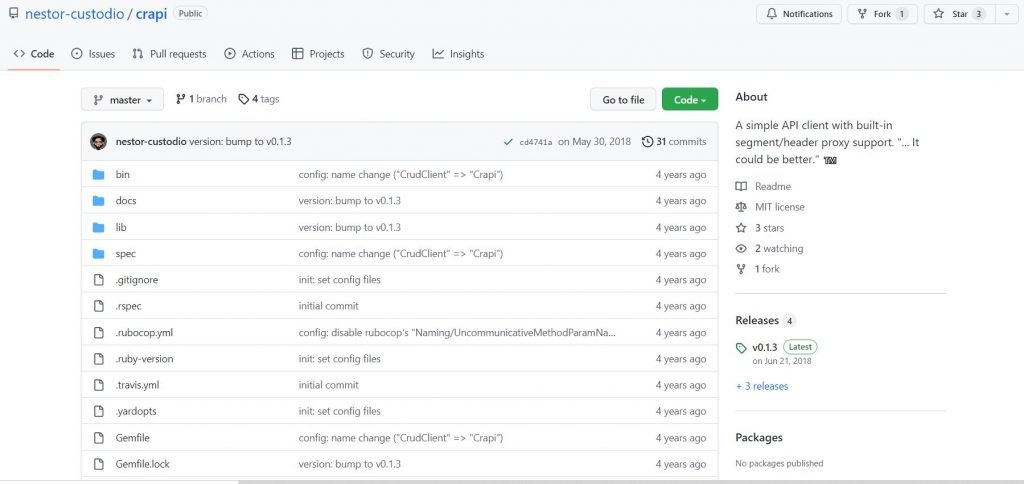View the 4 tags link

click(x=259, y=99)
